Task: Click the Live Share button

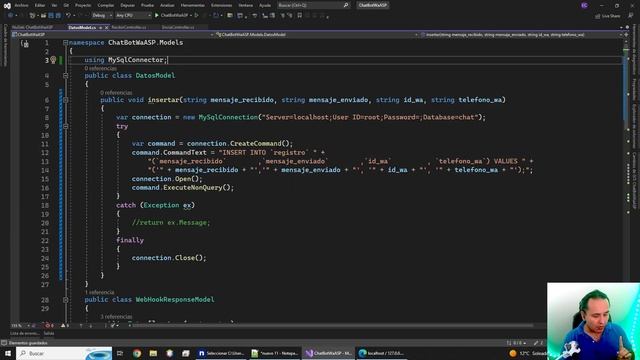Action: click(607, 16)
